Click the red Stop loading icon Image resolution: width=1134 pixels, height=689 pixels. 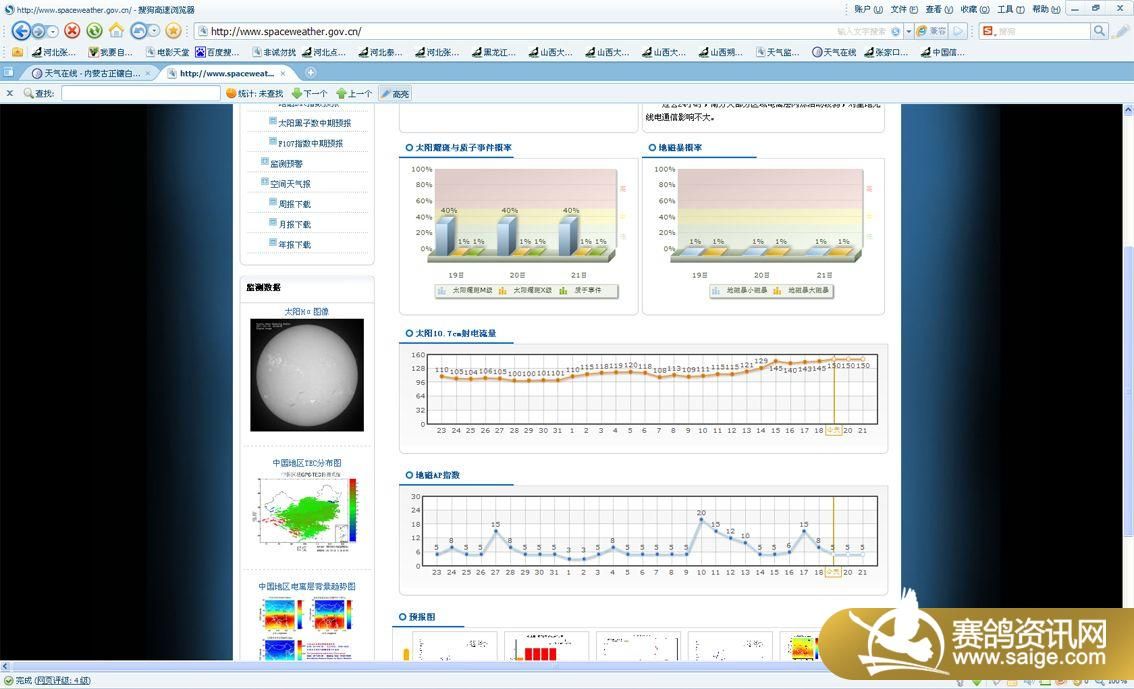[72, 31]
